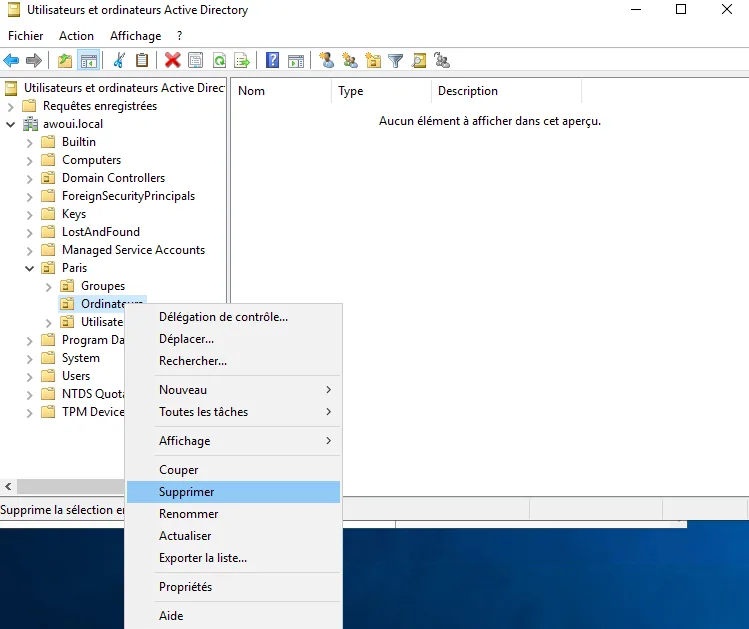
Task: Choose Délégation de contrôle in context menu
Action: (x=234, y=317)
